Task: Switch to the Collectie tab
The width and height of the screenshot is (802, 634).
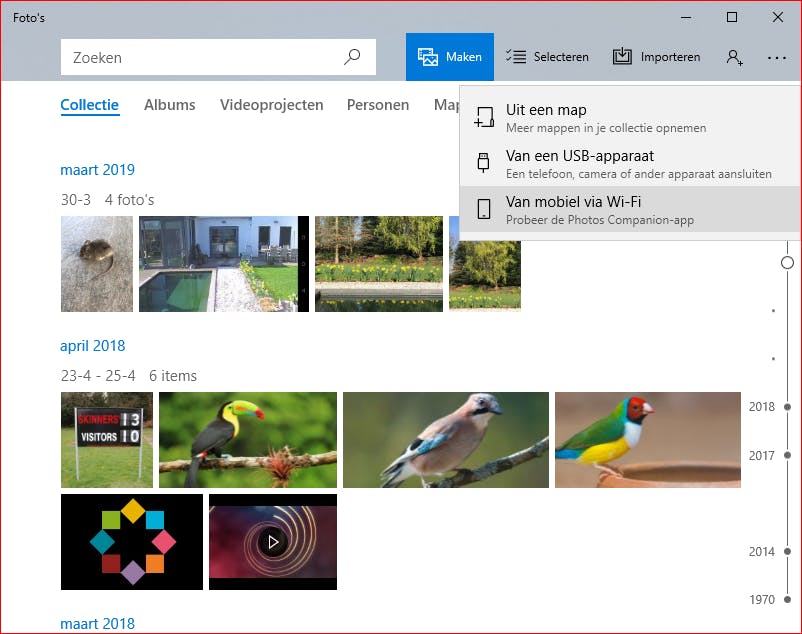Action: [x=90, y=105]
